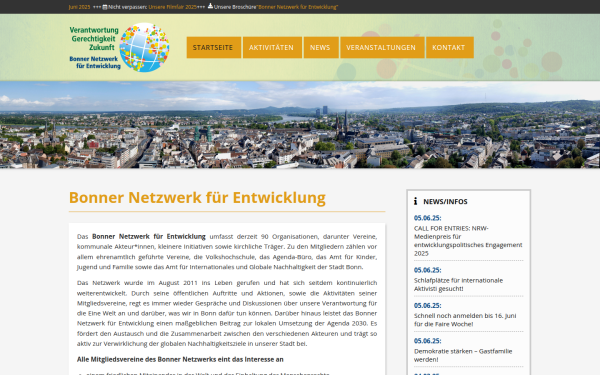Click the text 'Nicht verpassen:' in top bar

pos(127,7)
